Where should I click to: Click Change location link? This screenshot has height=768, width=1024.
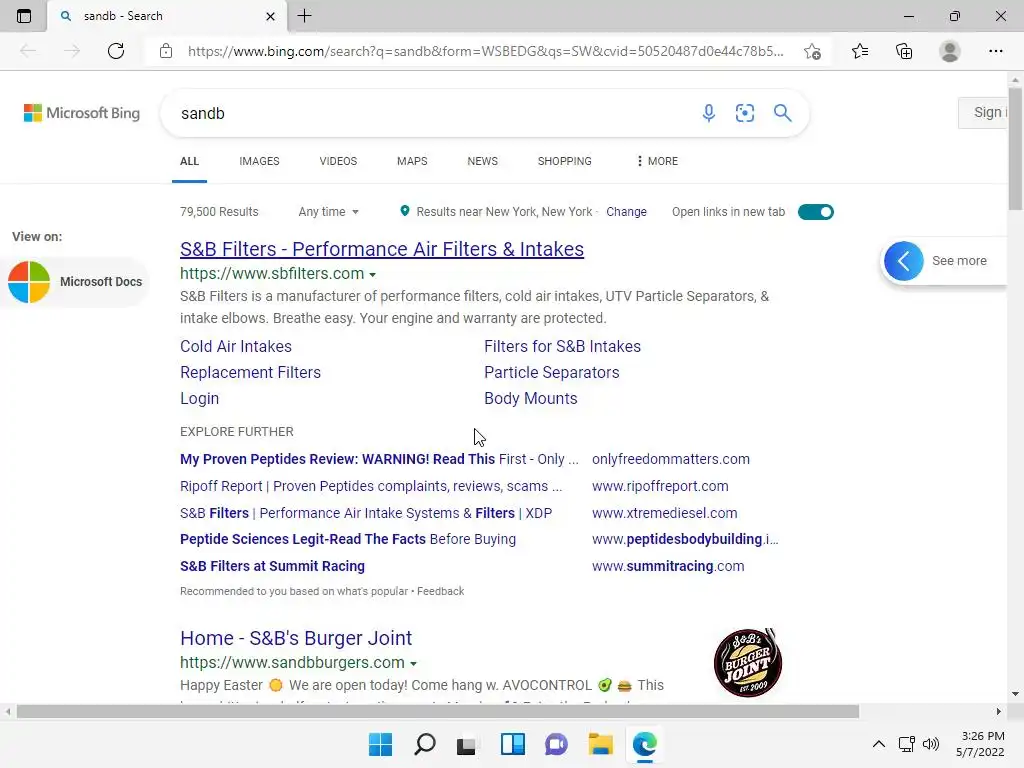pyautogui.click(x=626, y=212)
